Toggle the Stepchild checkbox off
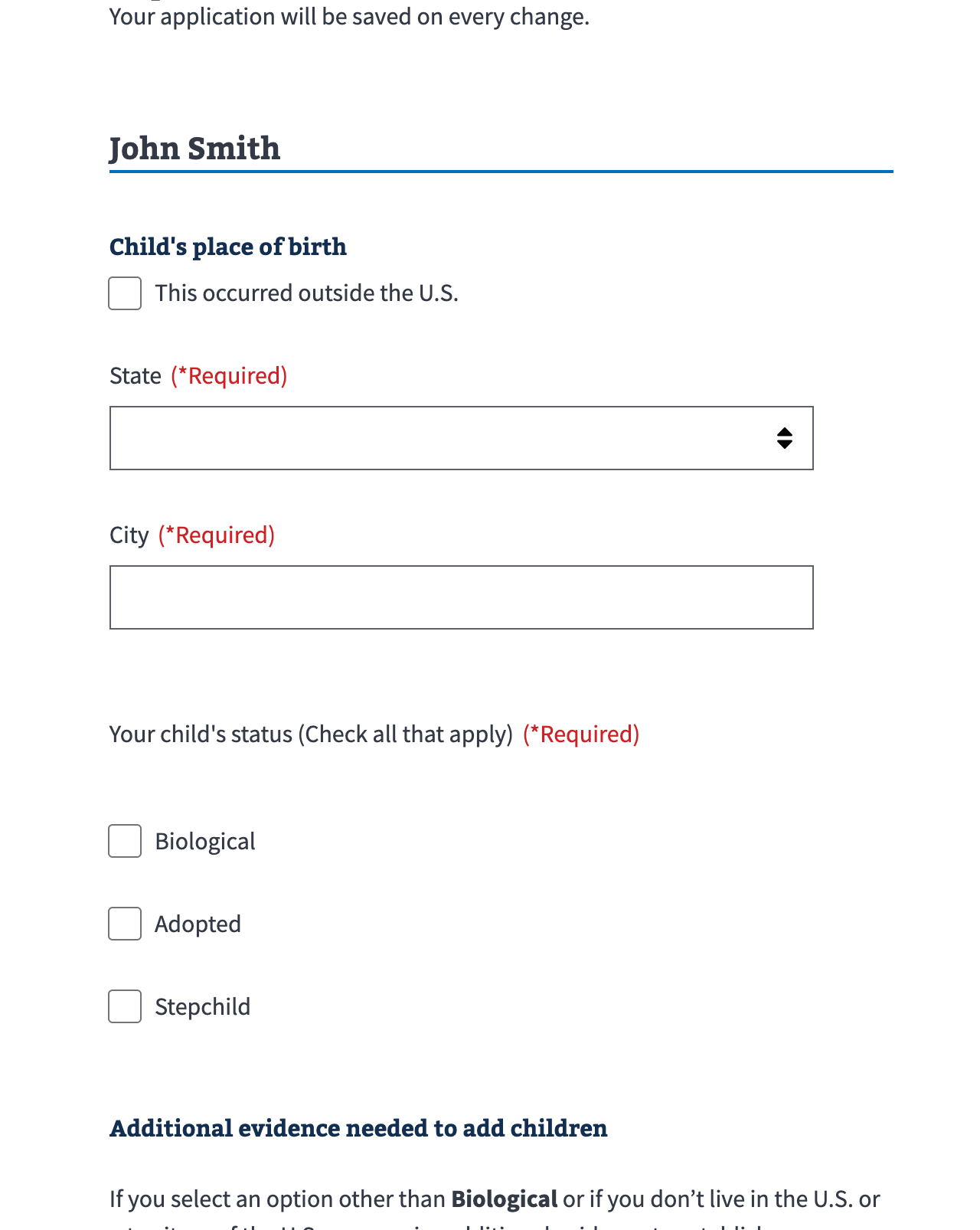The image size is (980, 1230). 124,1006
